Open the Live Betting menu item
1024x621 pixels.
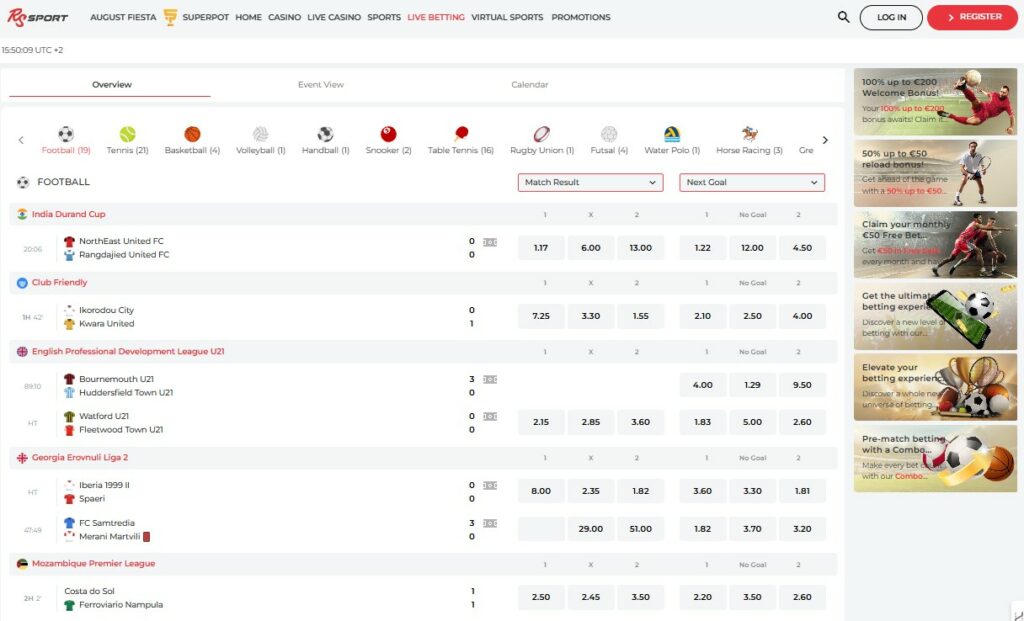click(x=436, y=18)
